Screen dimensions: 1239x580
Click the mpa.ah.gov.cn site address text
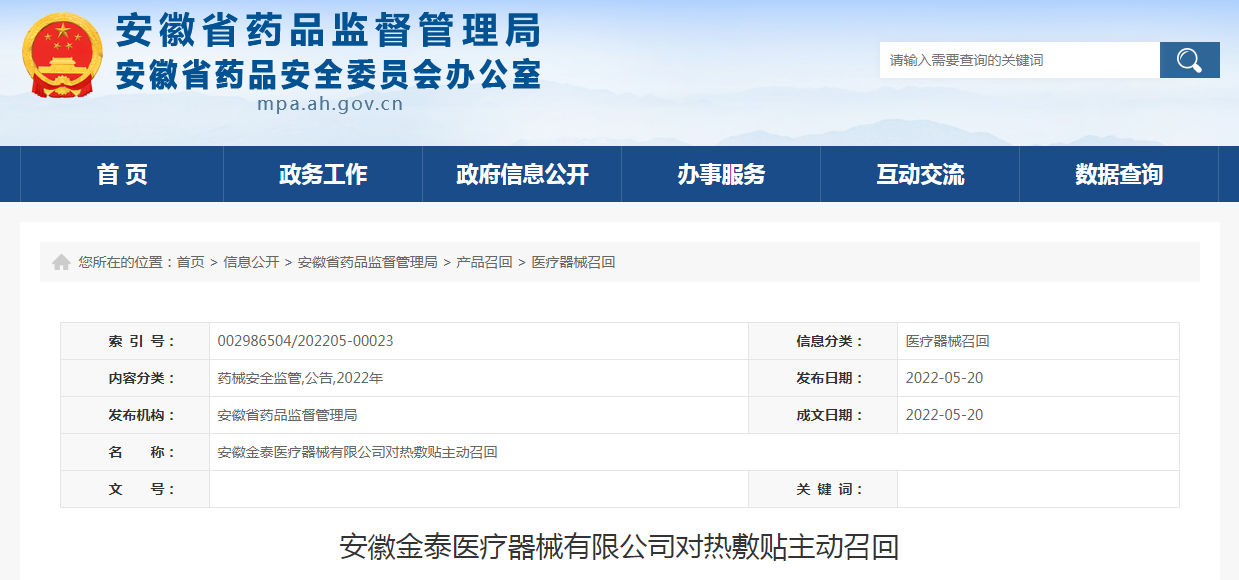tap(330, 102)
